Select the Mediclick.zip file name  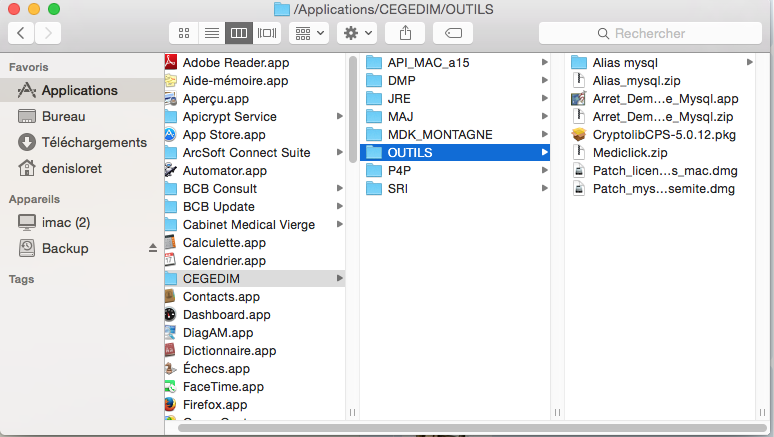point(630,153)
